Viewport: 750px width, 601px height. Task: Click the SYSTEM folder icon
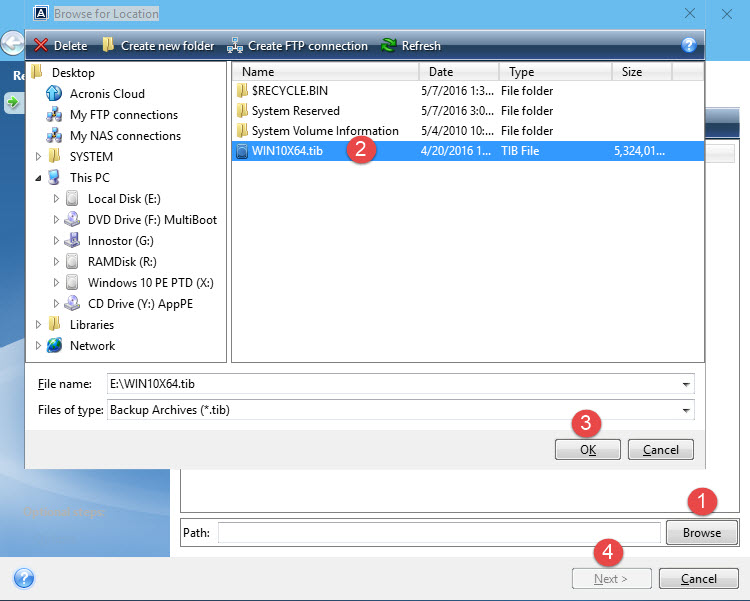(x=55, y=156)
